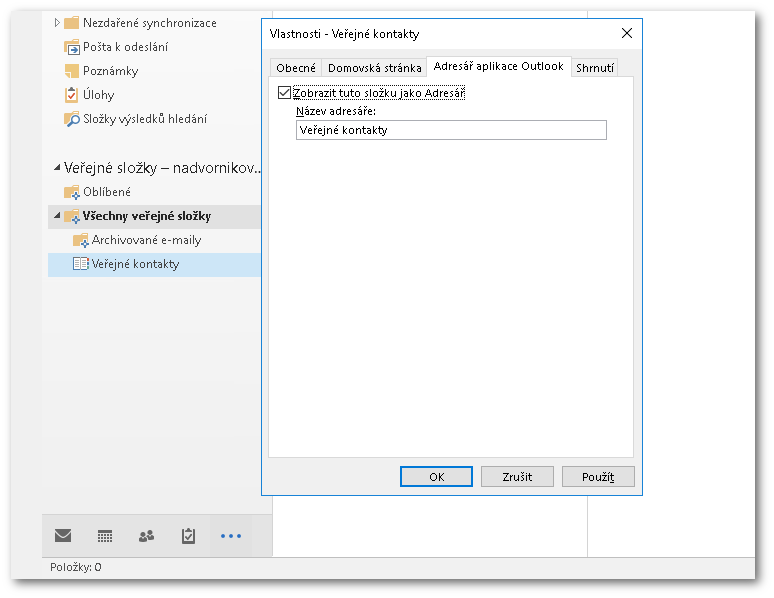Toggle Zobrazit tuto složku jako Adresář checkbox

pyautogui.click(x=284, y=93)
